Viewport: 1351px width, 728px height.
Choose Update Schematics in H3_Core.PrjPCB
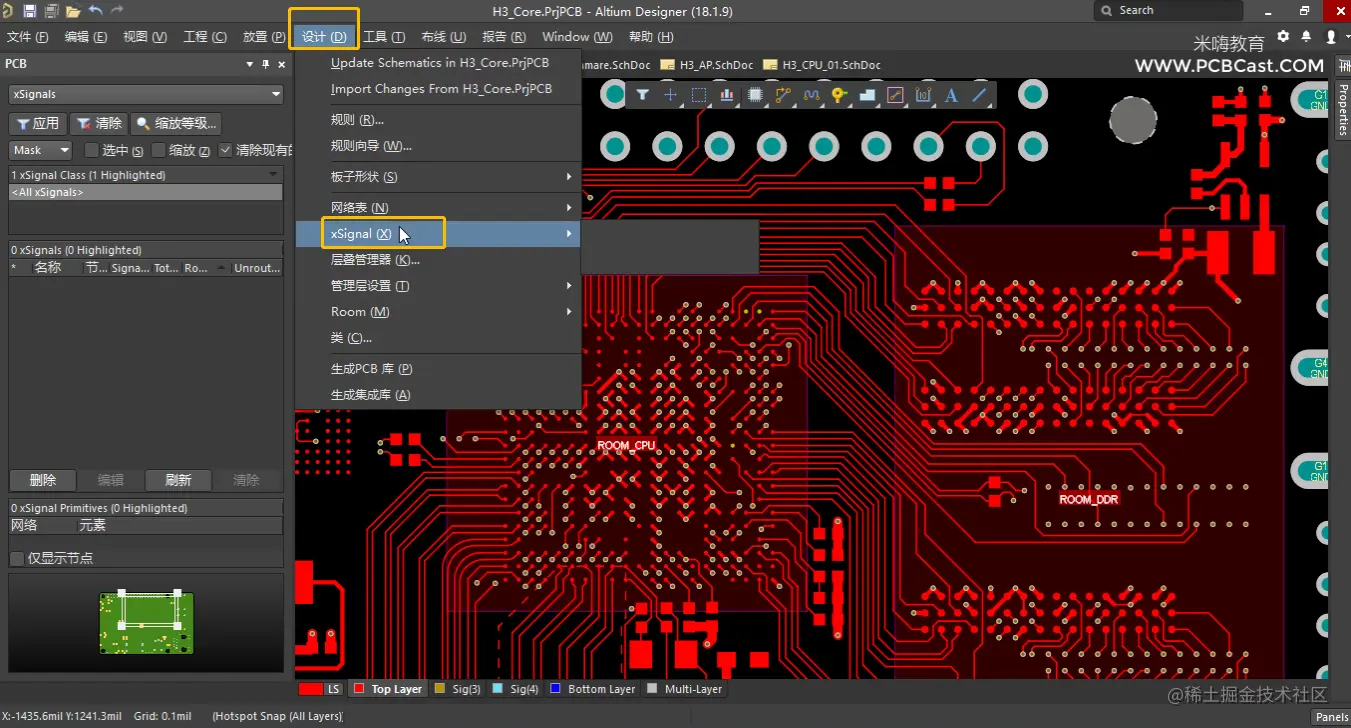coord(438,63)
